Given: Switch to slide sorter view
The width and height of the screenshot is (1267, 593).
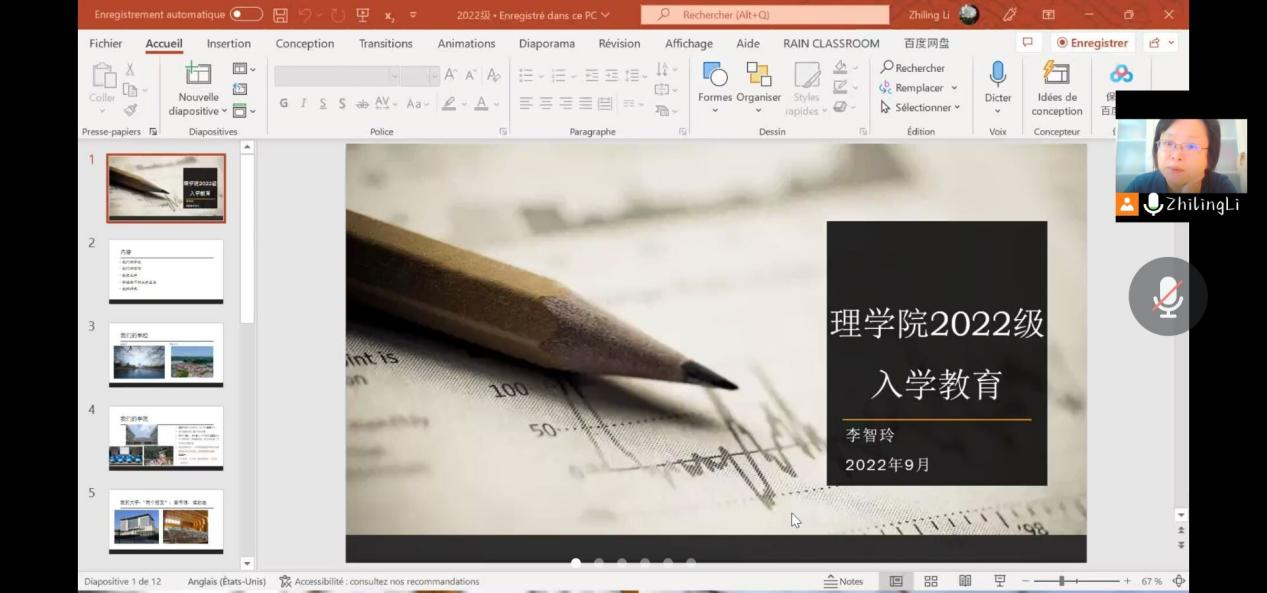Looking at the screenshot, I should (x=931, y=581).
